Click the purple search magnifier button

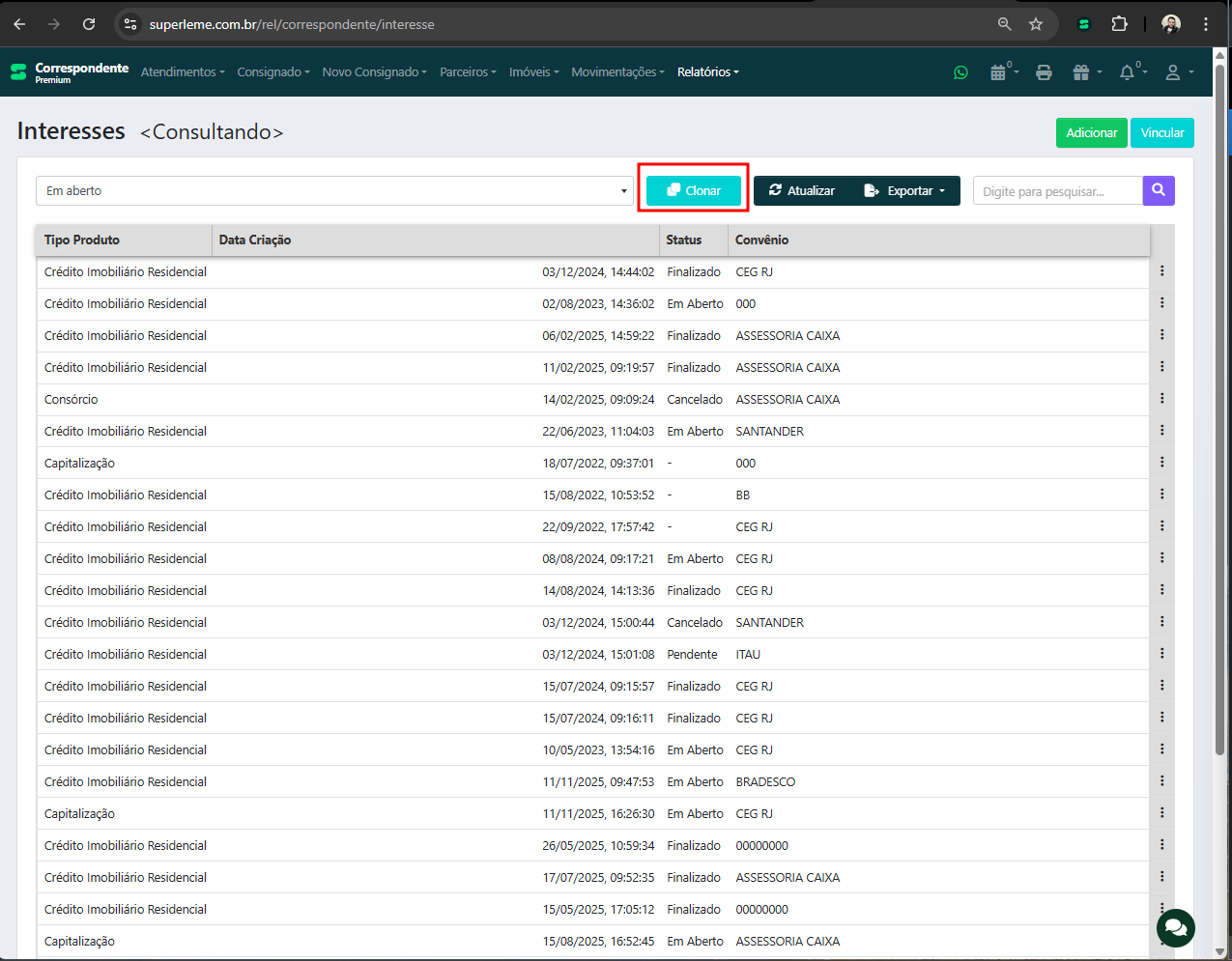(x=1159, y=191)
